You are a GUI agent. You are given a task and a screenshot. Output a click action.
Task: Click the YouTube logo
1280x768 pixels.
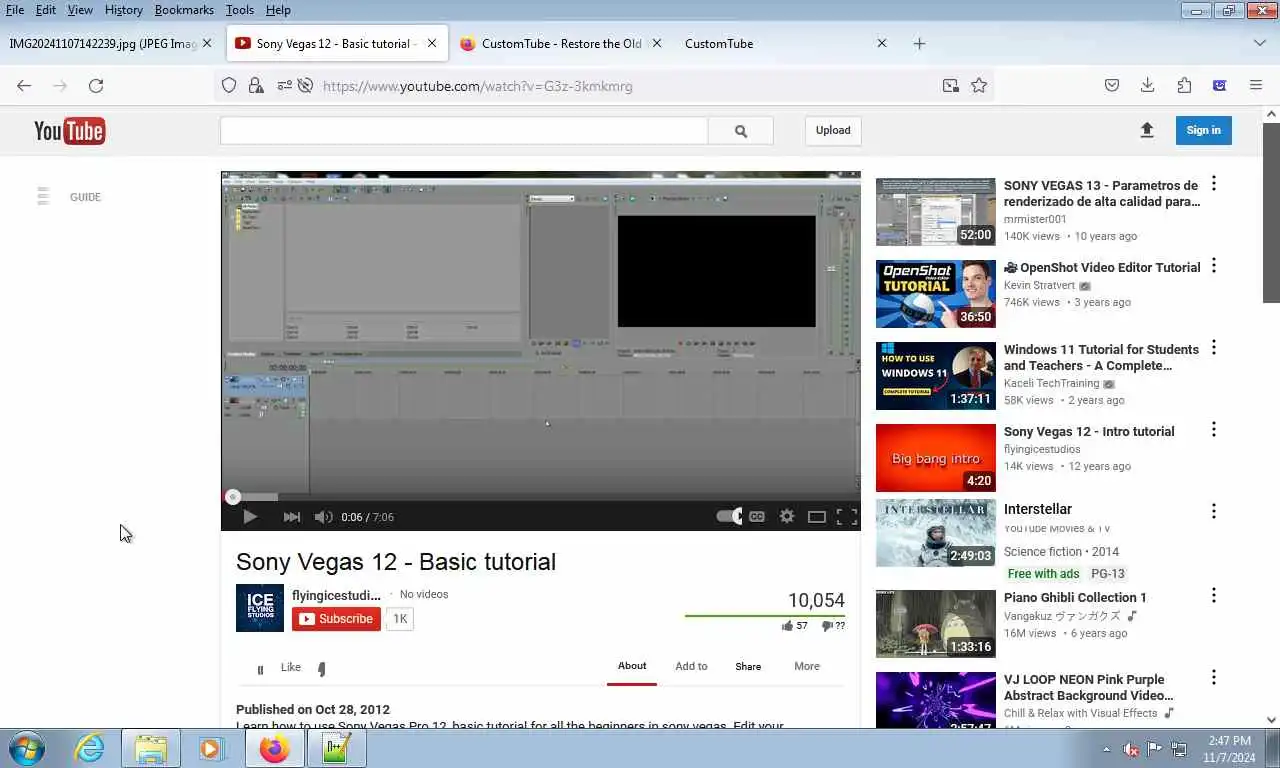(x=69, y=131)
